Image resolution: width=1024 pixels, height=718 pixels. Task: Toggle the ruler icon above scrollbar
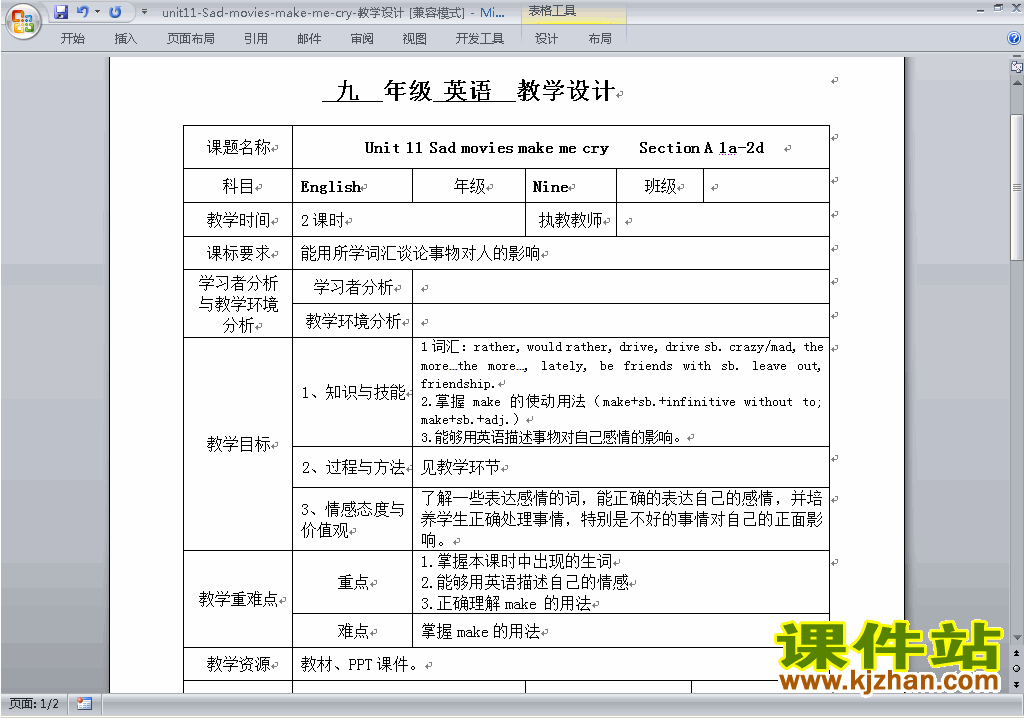pyautogui.click(x=1016, y=65)
